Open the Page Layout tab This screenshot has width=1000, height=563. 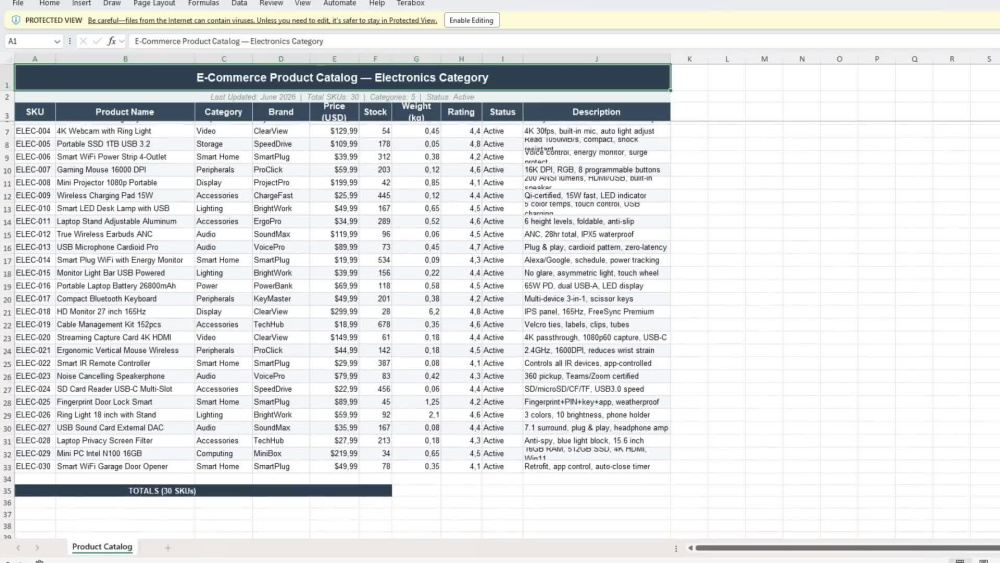[154, 3]
